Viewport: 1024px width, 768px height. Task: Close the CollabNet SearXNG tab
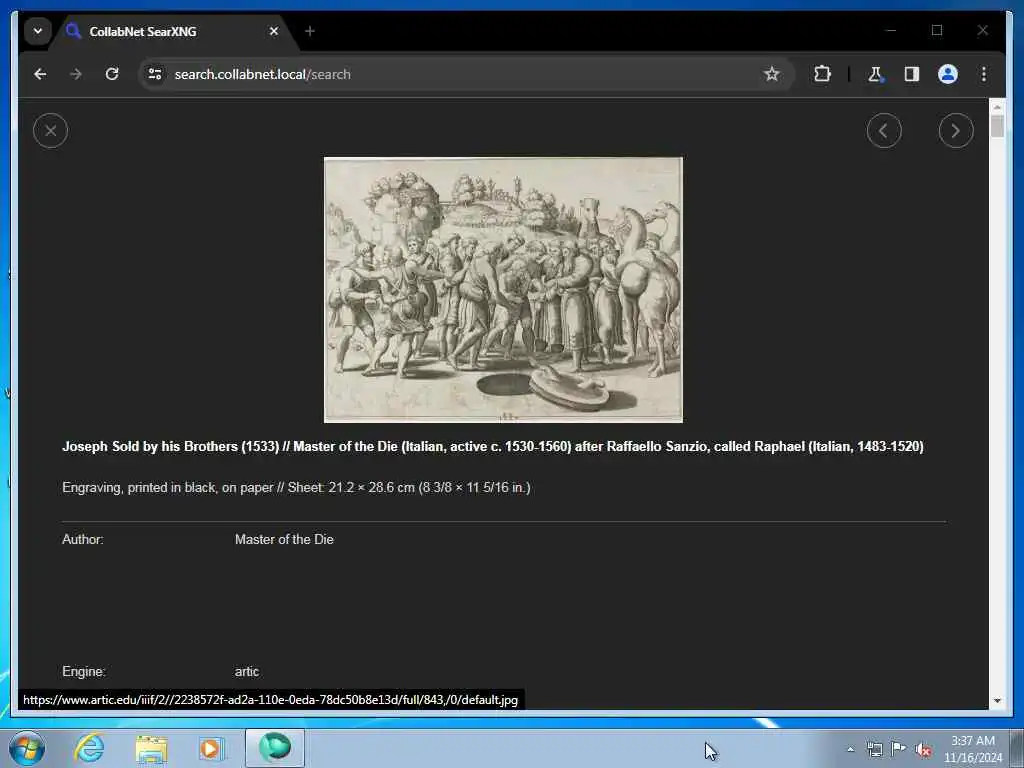pos(274,31)
